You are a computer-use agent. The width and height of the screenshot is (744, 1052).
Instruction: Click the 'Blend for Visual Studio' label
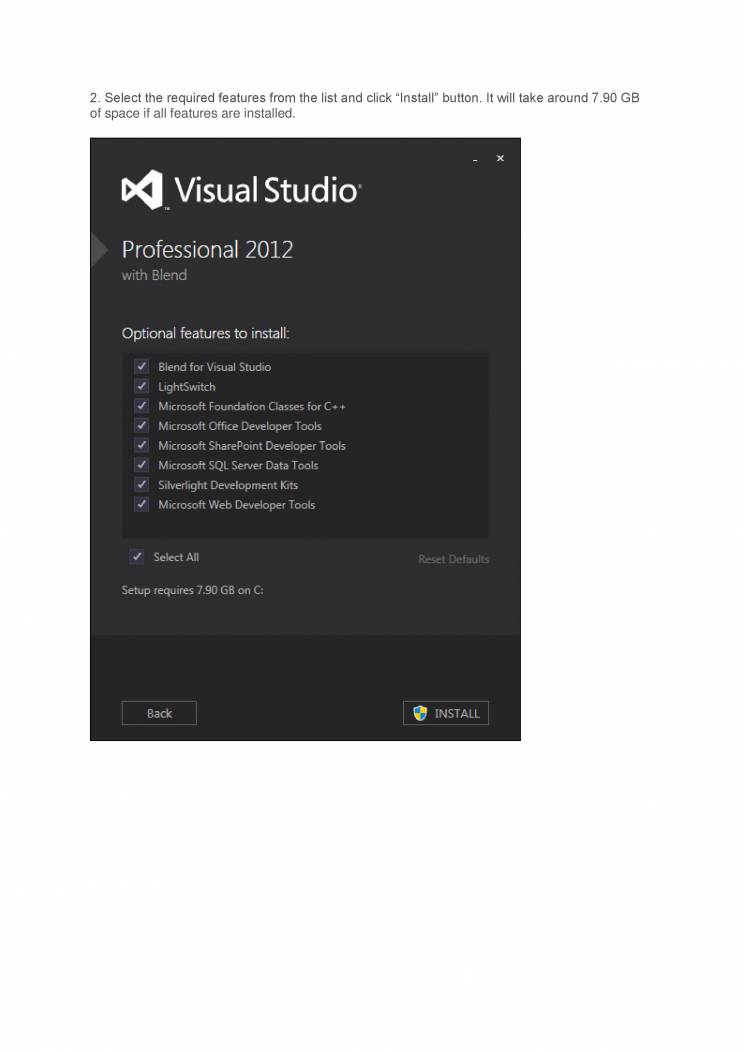pyautogui.click(x=215, y=367)
